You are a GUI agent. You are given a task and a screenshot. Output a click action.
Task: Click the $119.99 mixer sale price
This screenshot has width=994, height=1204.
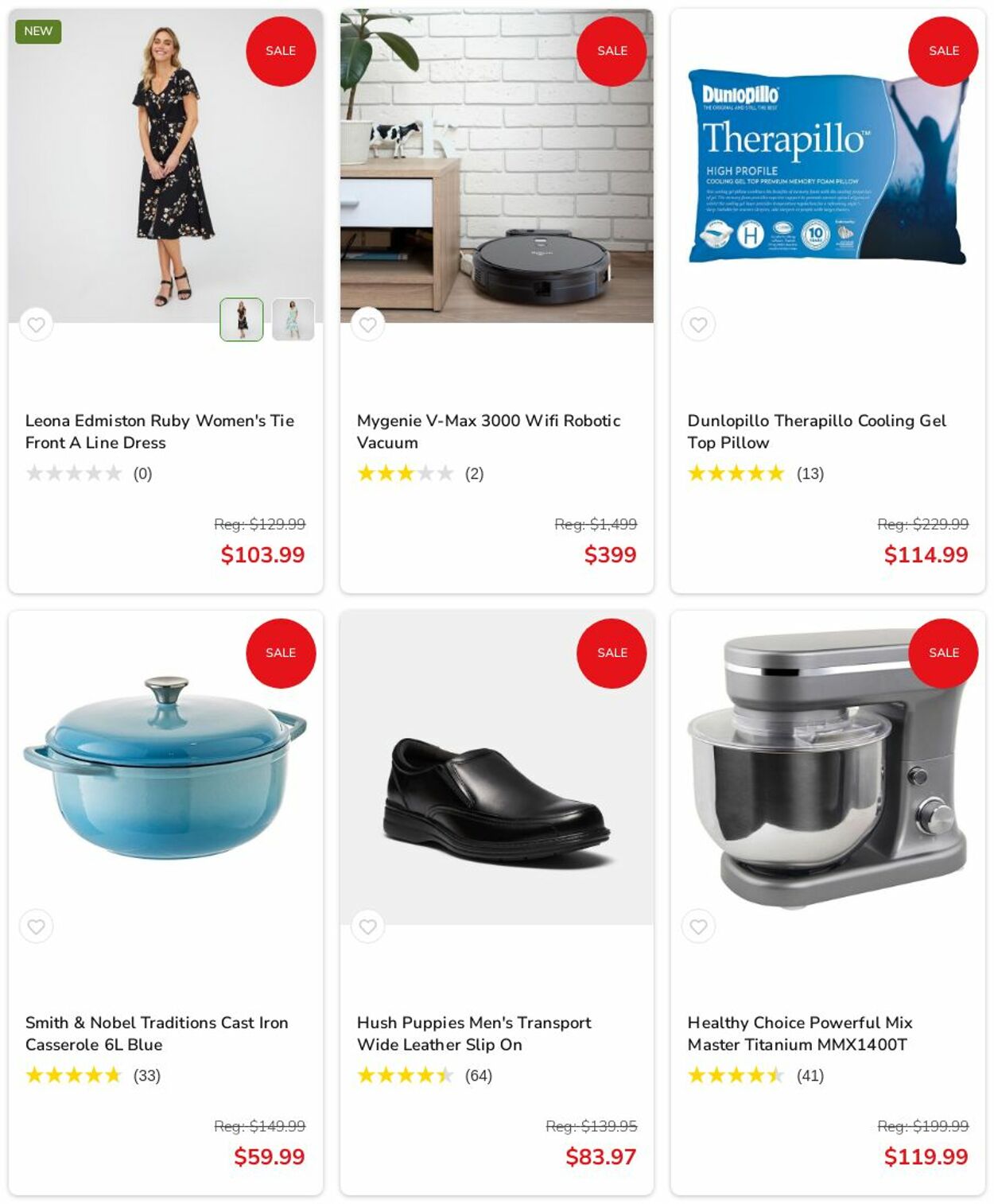pyautogui.click(x=926, y=1157)
